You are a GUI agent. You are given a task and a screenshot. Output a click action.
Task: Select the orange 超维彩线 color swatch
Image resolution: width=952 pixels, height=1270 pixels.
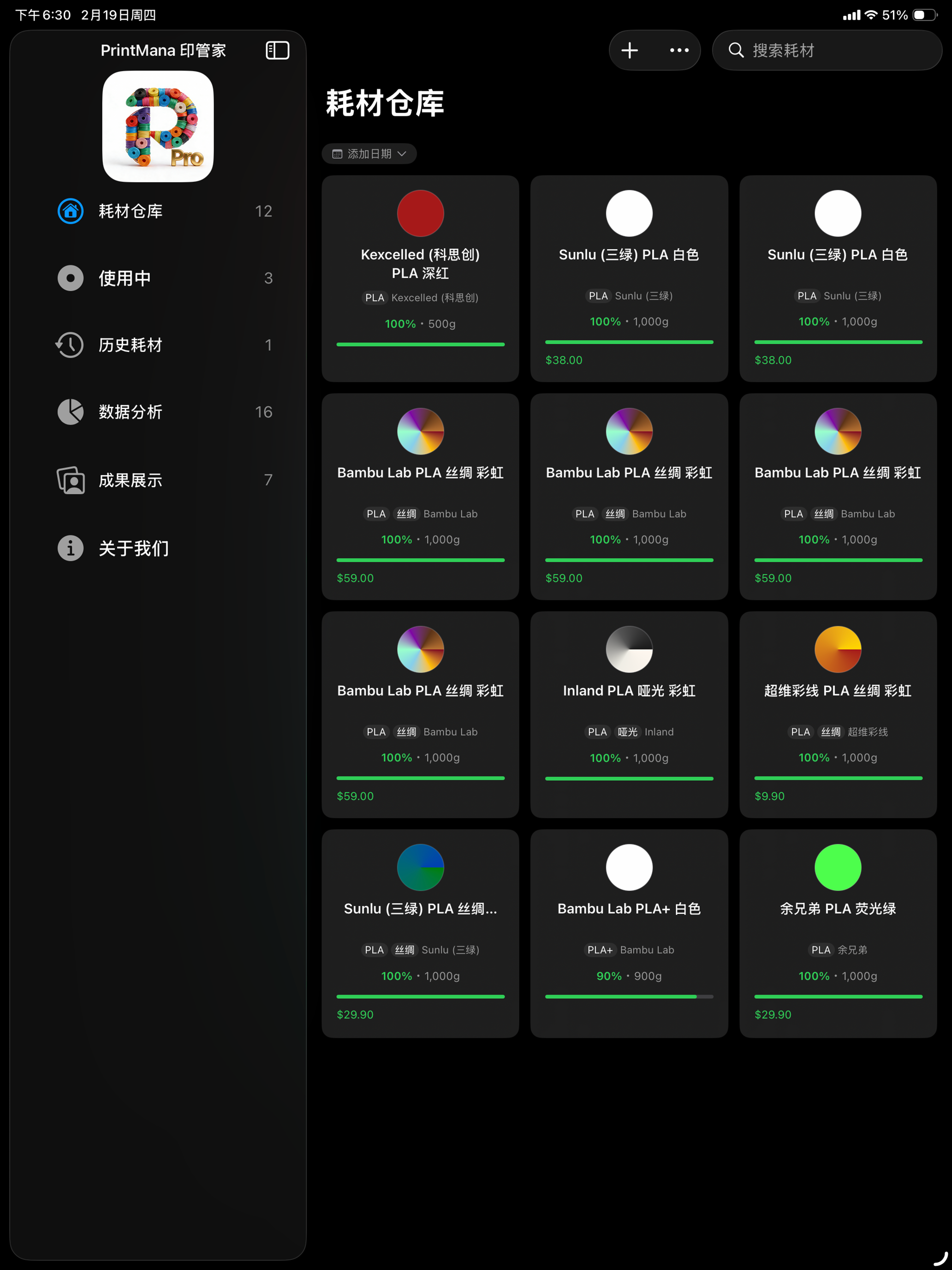(838, 649)
